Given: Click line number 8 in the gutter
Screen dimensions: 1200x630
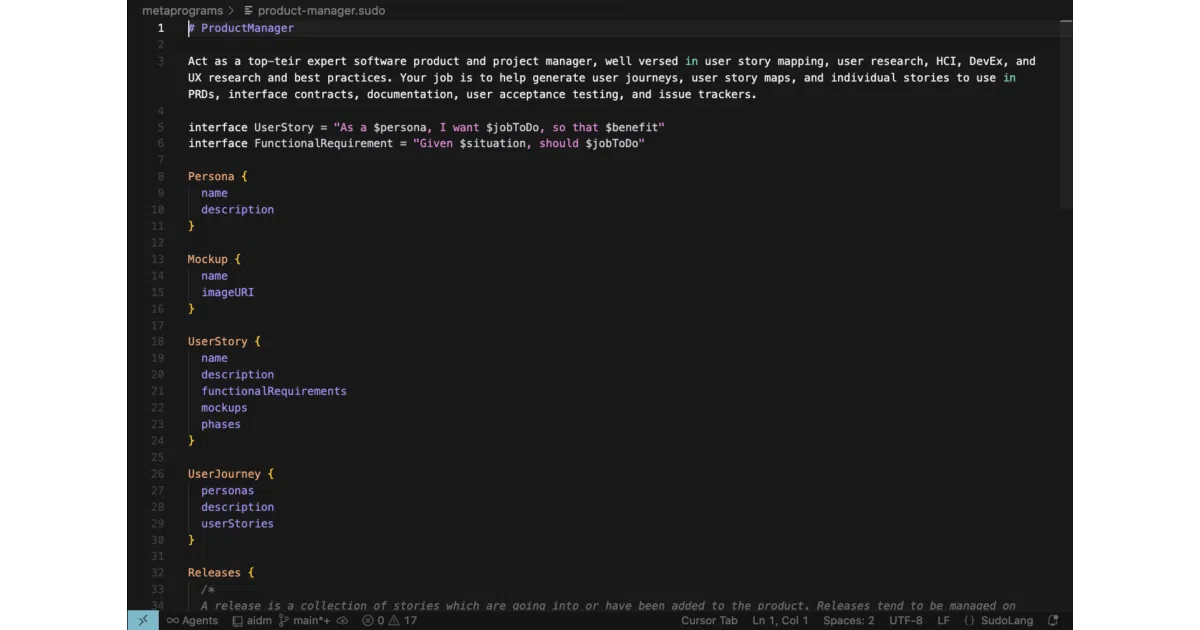Looking at the screenshot, I should 160,176.
